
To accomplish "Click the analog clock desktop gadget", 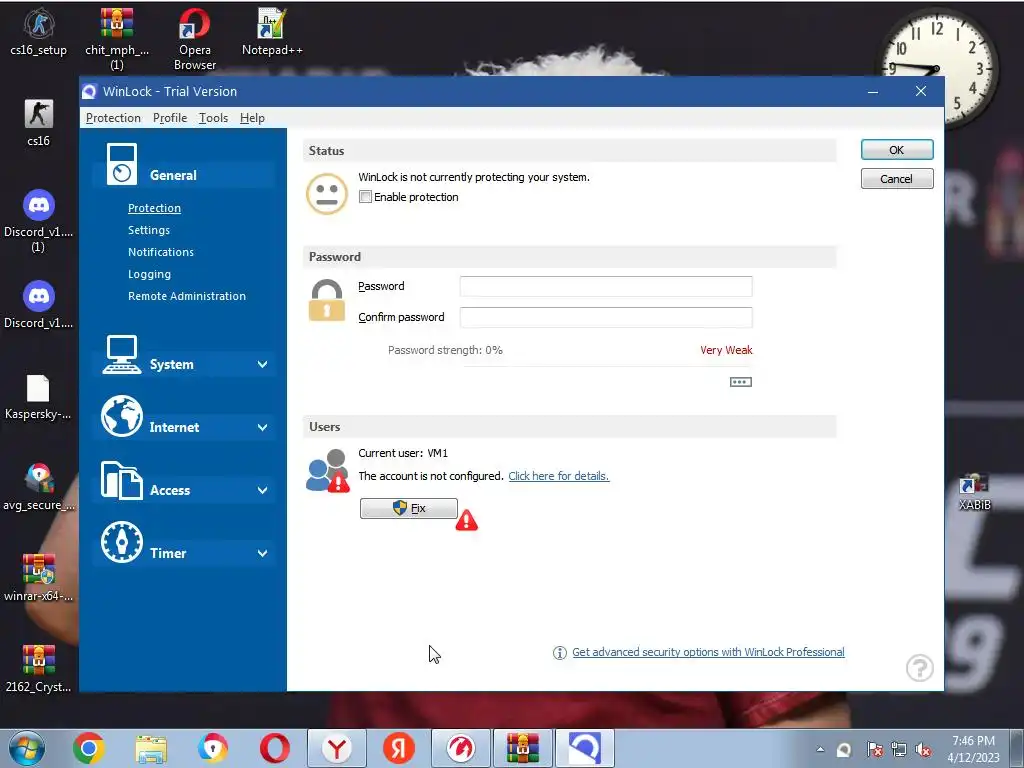I will (938, 68).
